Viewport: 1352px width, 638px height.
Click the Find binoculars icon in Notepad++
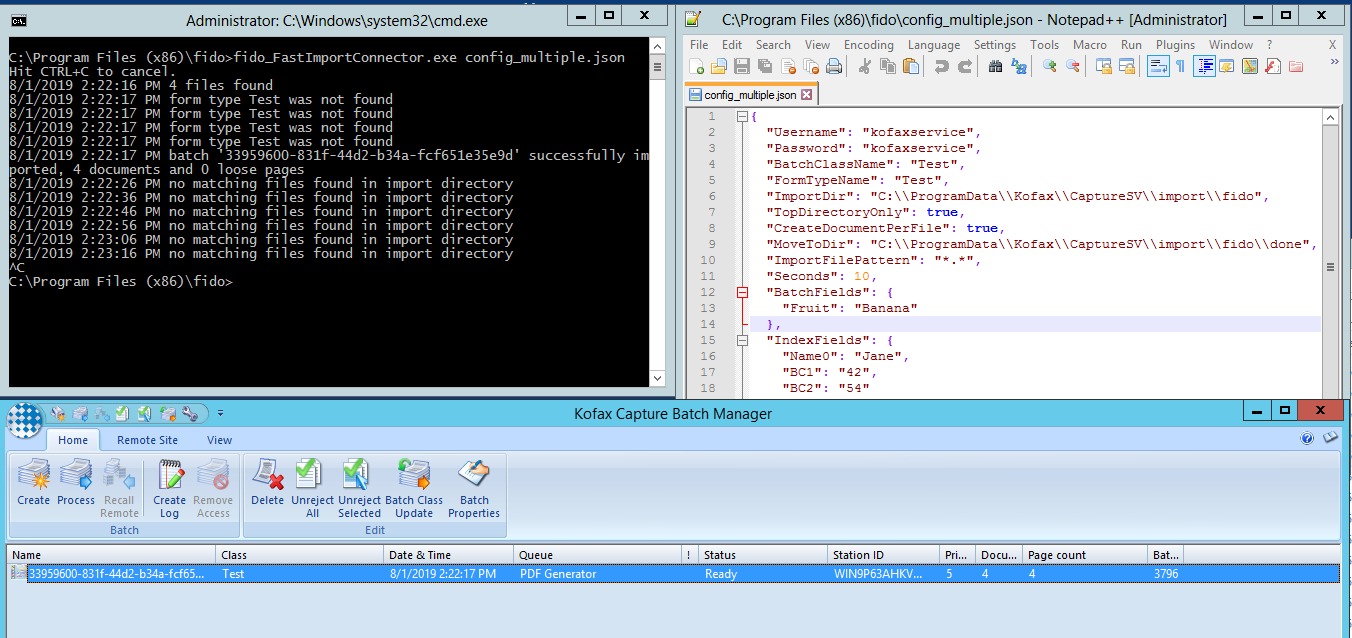click(995, 66)
